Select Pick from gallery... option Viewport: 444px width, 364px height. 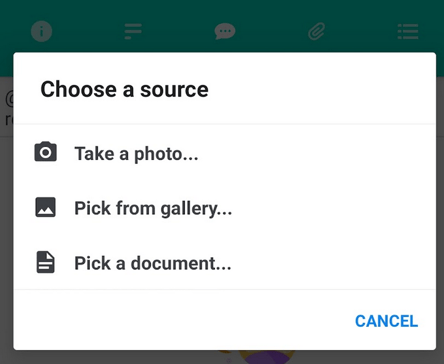pos(225,208)
